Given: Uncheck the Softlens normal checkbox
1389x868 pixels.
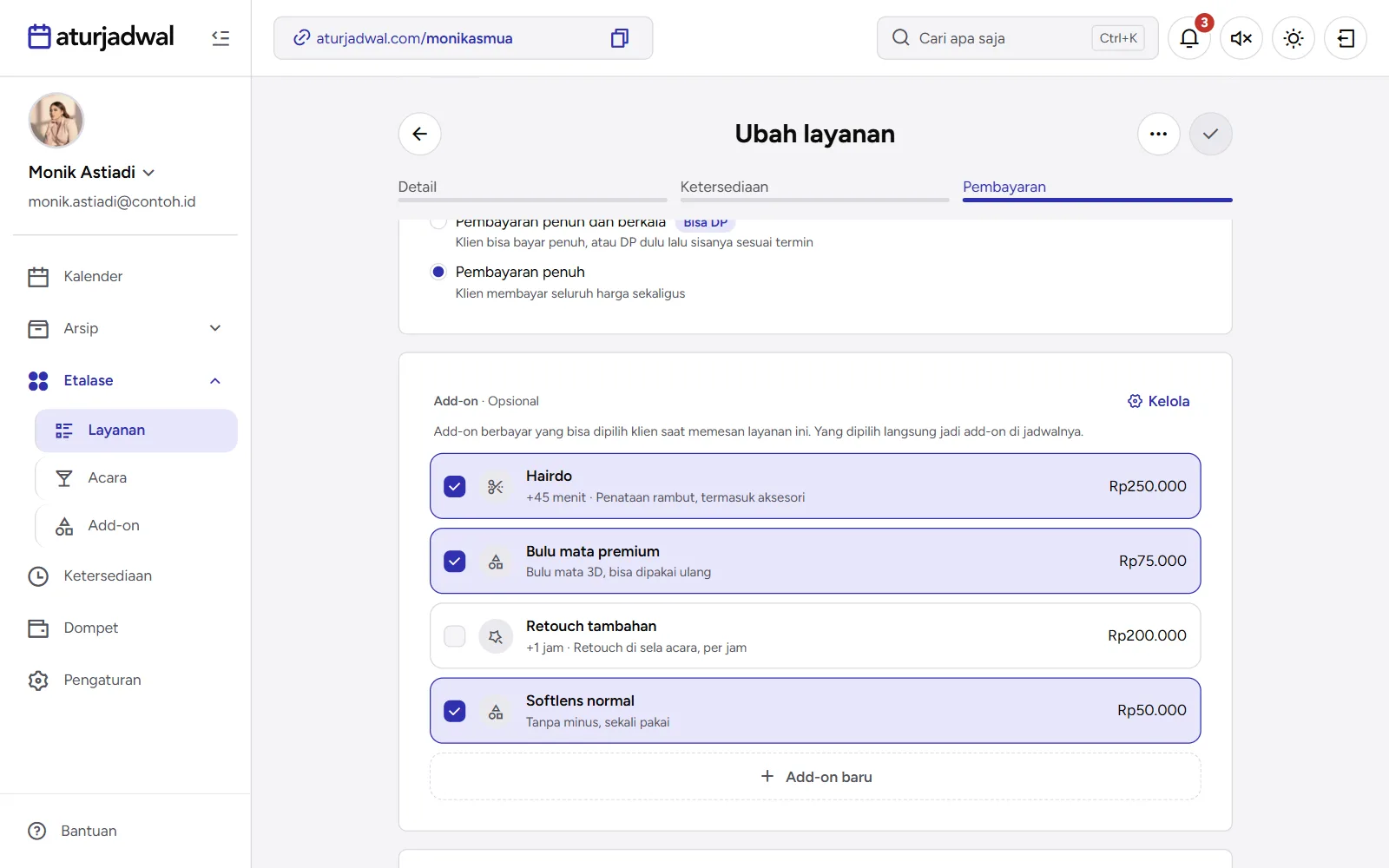Looking at the screenshot, I should click(455, 711).
